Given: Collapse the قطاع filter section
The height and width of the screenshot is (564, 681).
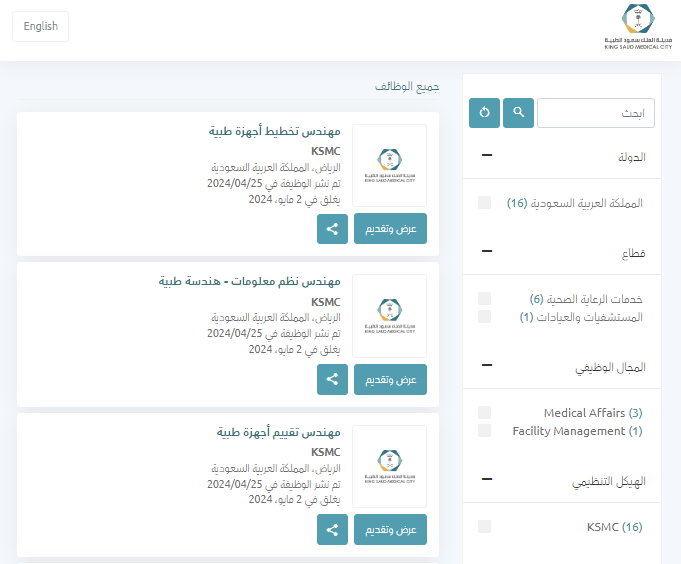Looking at the screenshot, I should [x=486, y=252].
